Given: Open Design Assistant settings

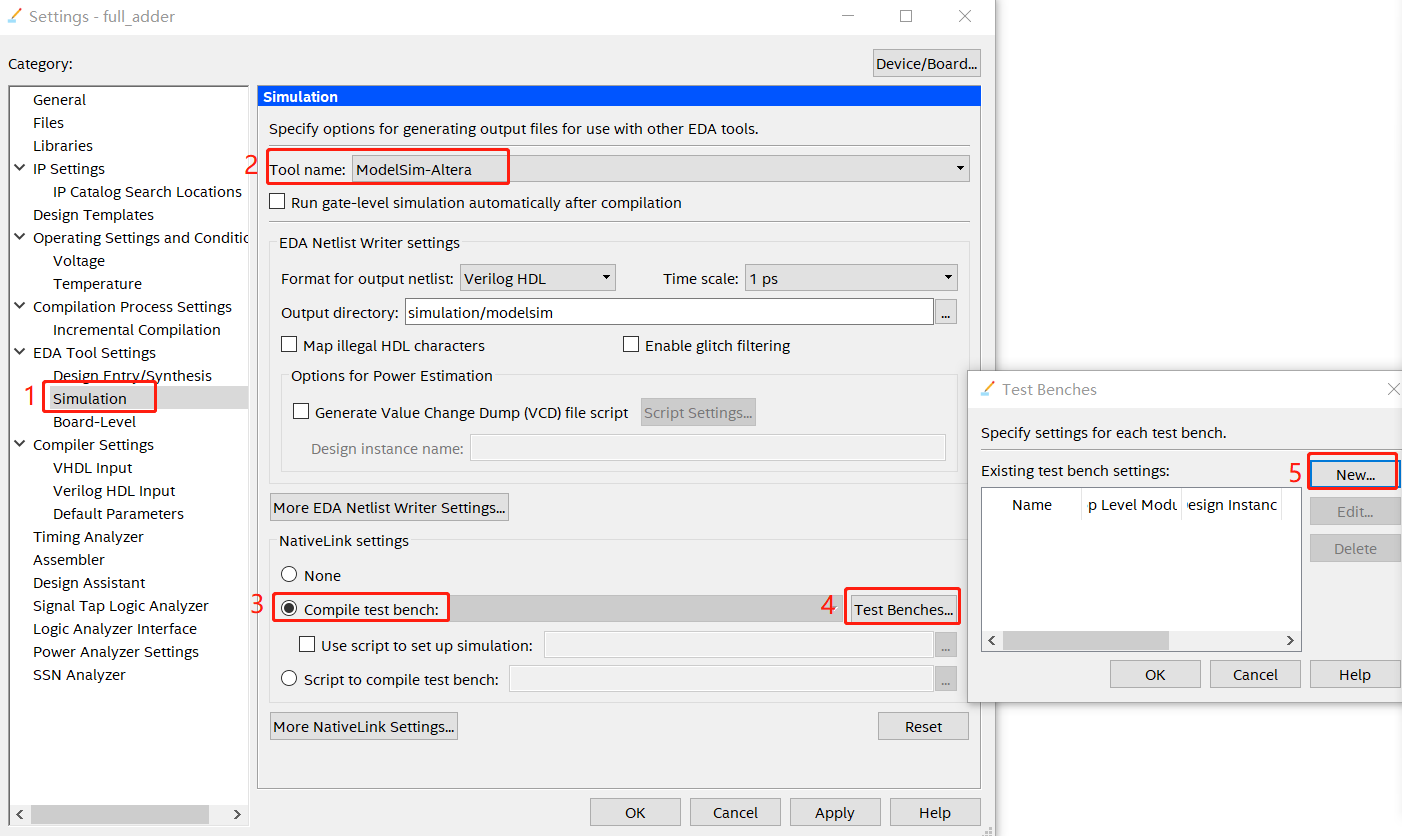Looking at the screenshot, I should point(89,583).
